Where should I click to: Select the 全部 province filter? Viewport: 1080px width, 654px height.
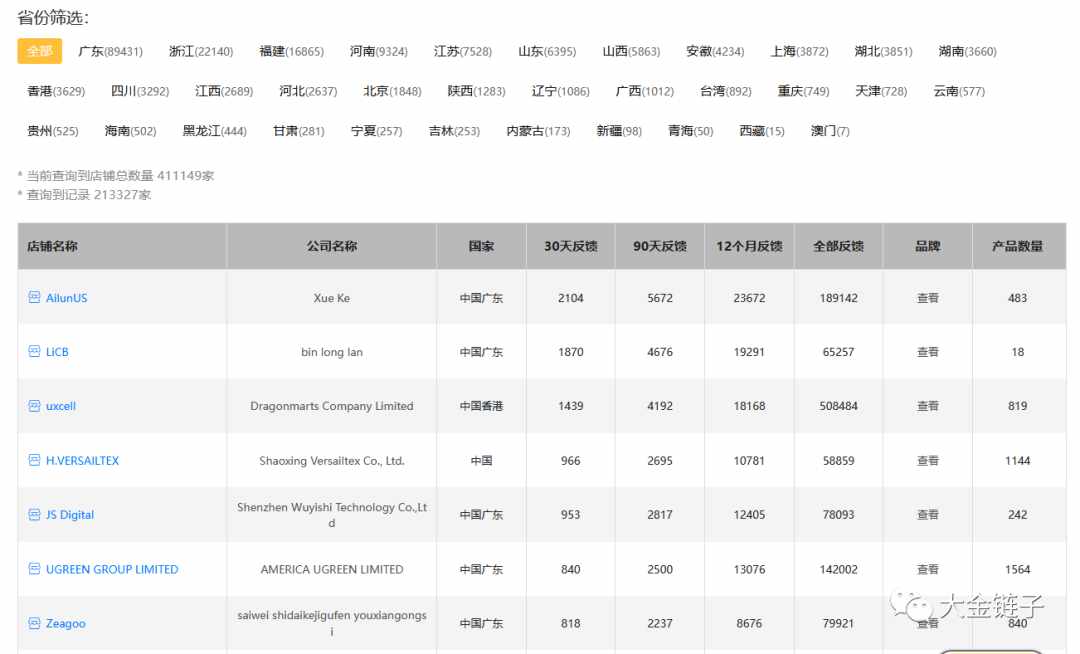pyautogui.click(x=40, y=51)
